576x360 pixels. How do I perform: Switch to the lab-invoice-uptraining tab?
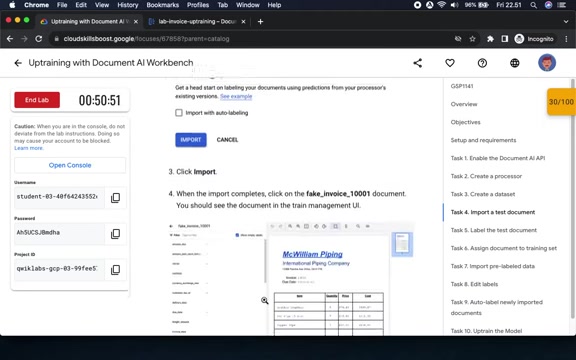click(x=197, y=22)
